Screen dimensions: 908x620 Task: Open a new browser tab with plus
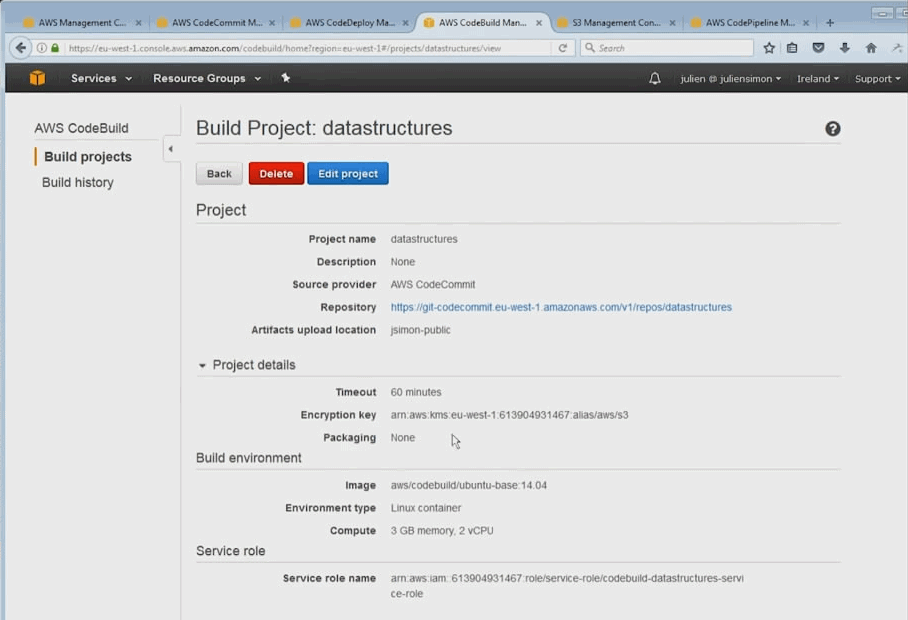click(x=830, y=23)
